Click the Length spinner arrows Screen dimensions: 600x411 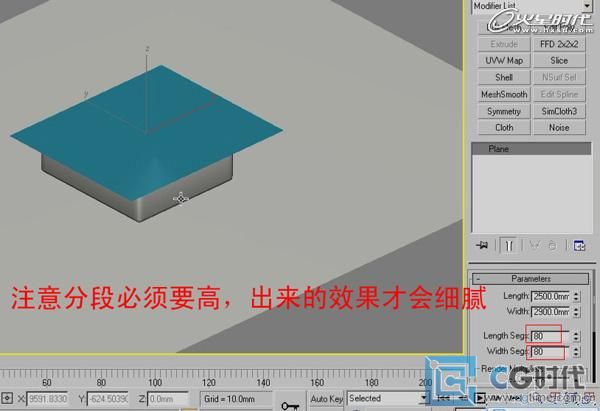point(576,296)
